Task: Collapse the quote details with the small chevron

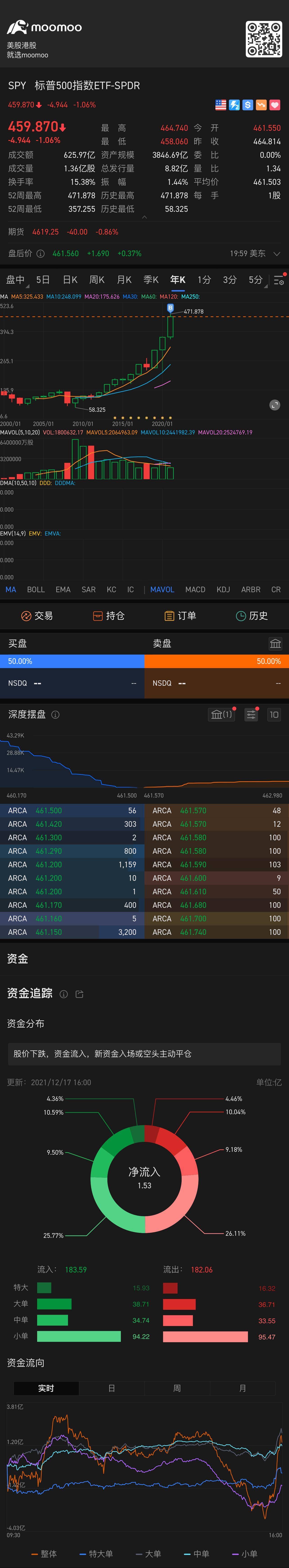Action: (x=144, y=217)
